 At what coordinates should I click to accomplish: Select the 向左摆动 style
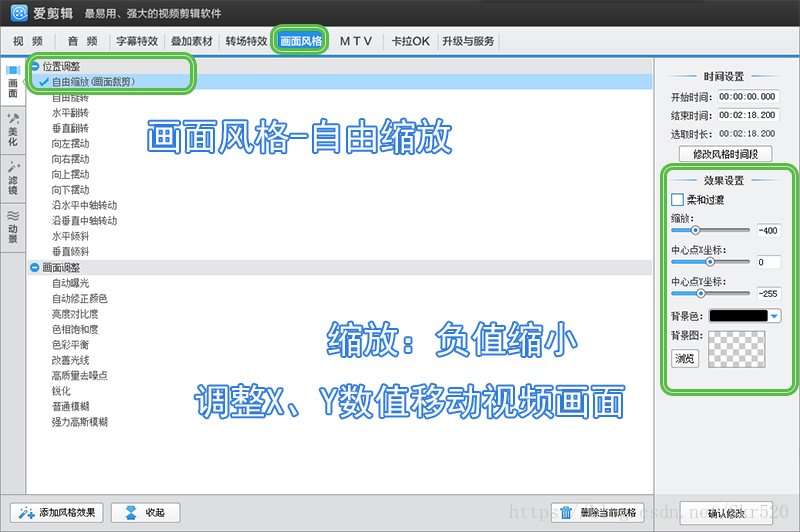[70, 143]
